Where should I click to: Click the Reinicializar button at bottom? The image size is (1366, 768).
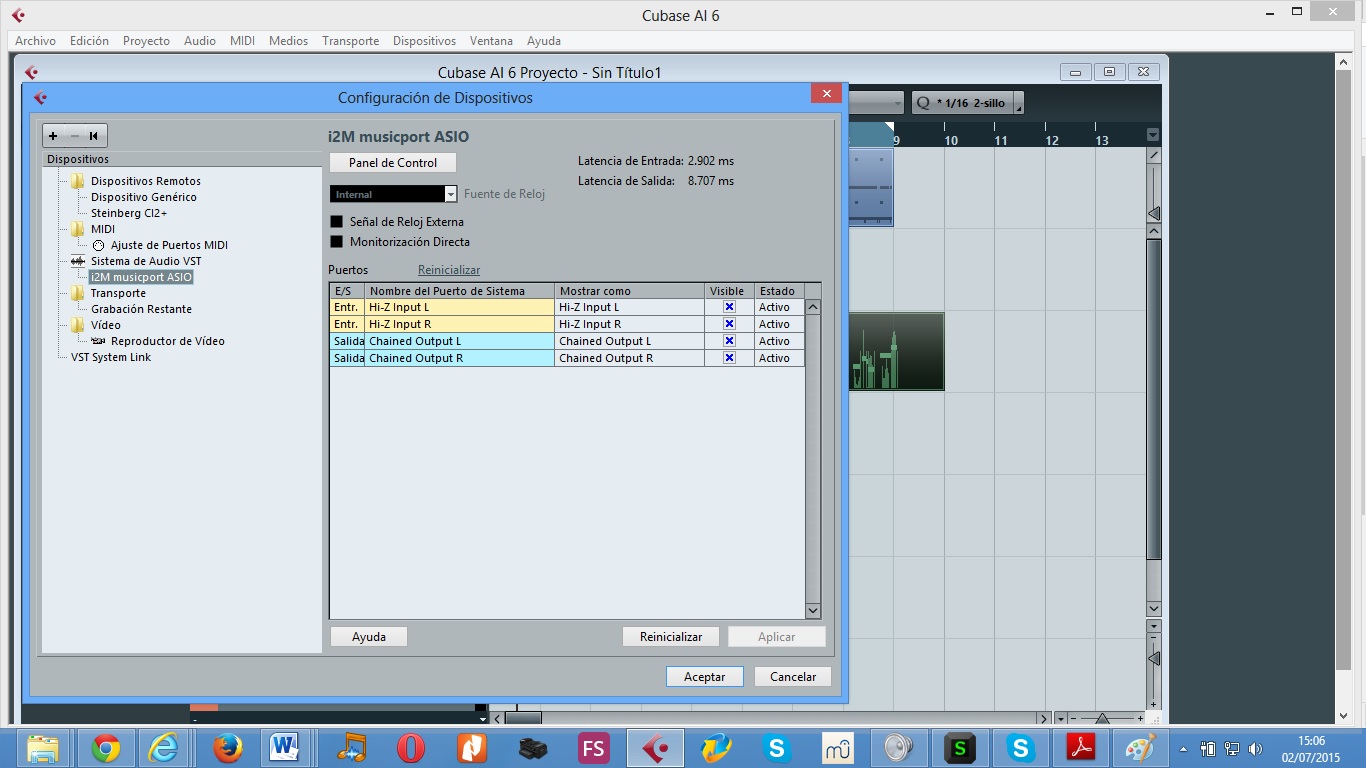[671, 637]
